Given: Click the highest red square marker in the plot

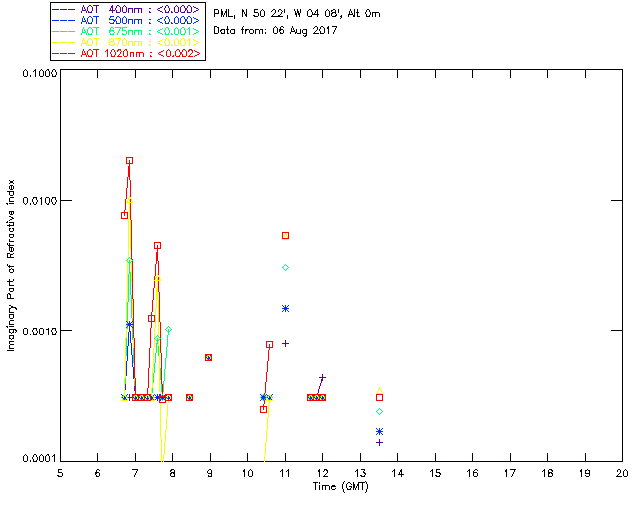Looking at the screenshot, I should pos(129,161).
